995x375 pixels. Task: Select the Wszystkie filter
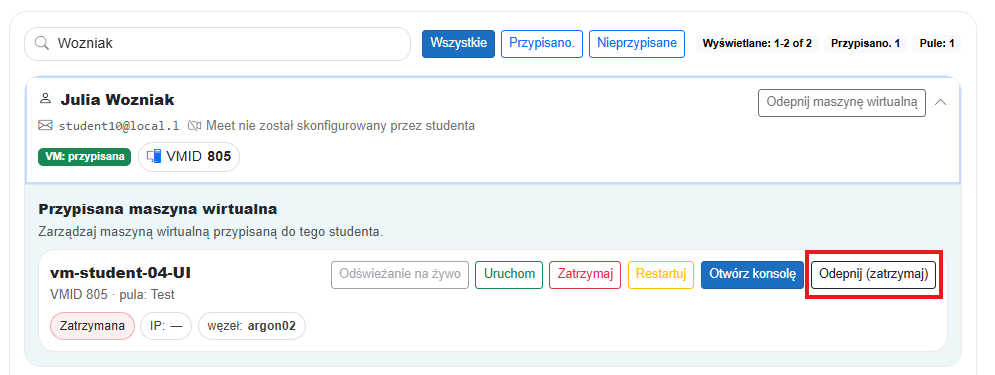coord(458,44)
